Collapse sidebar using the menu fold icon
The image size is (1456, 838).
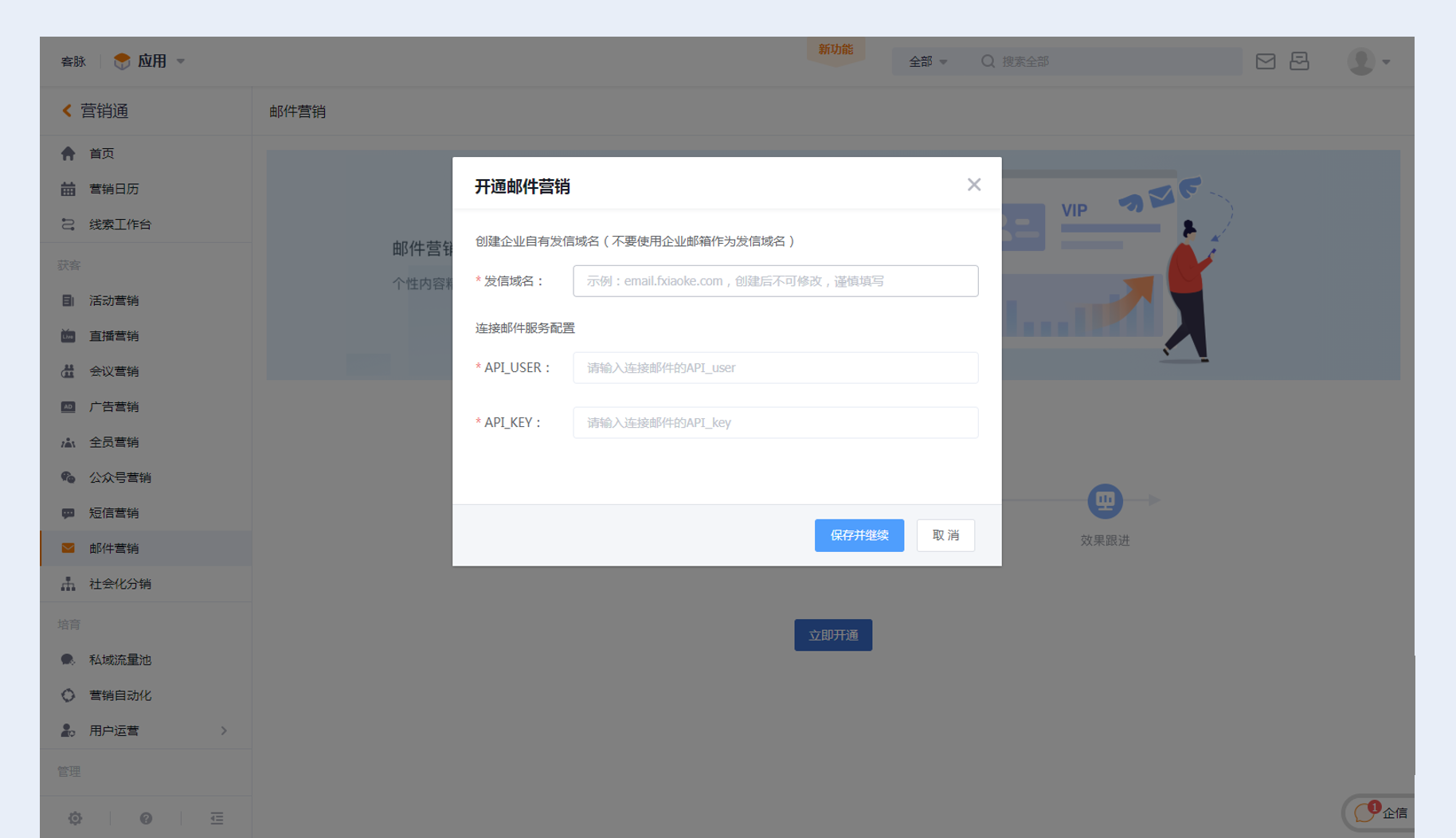[x=217, y=818]
